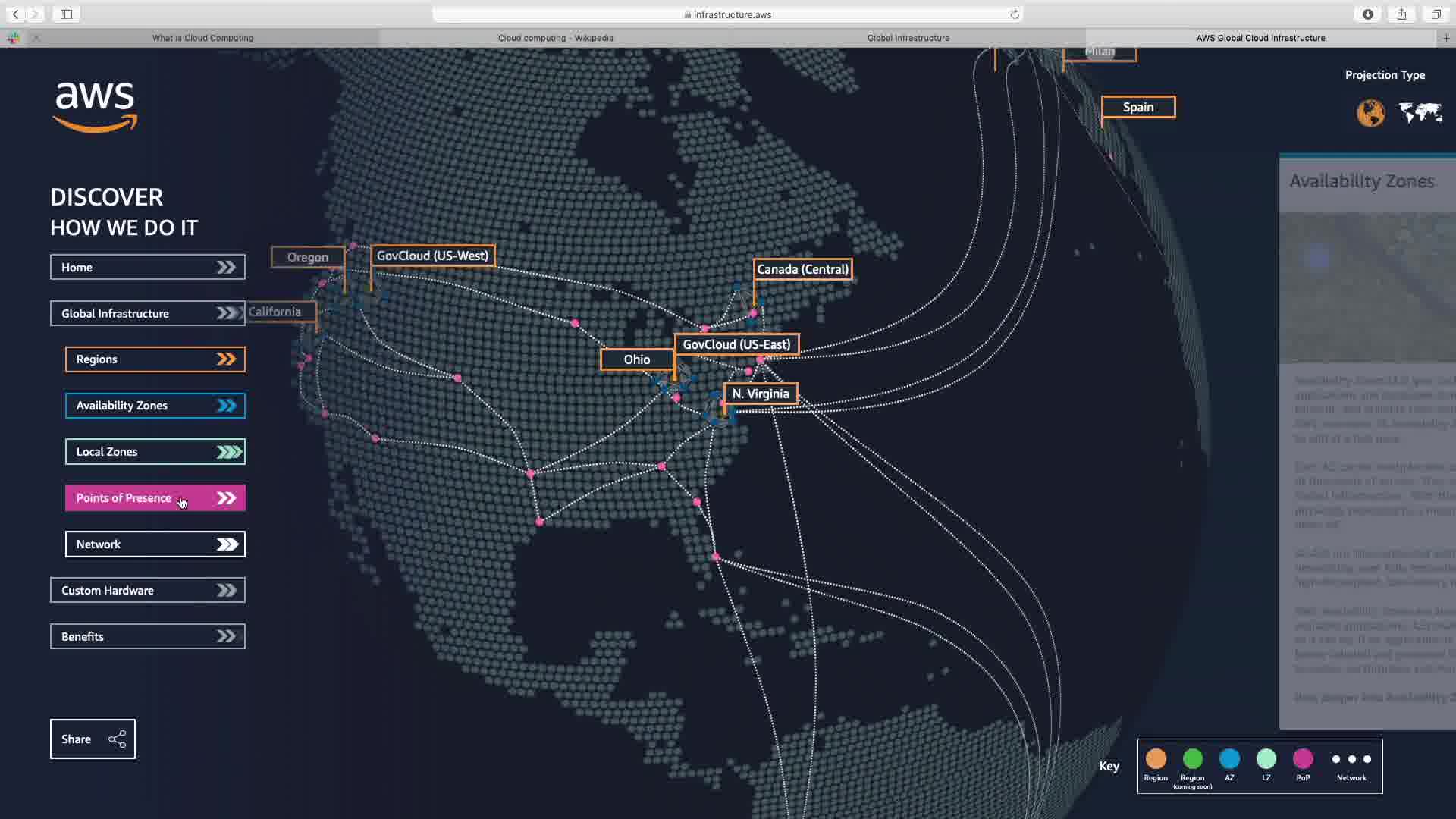The height and width of the screenshot is (819, 1456).
Task: Expand the Benefits section
Action: coord(147,637)
